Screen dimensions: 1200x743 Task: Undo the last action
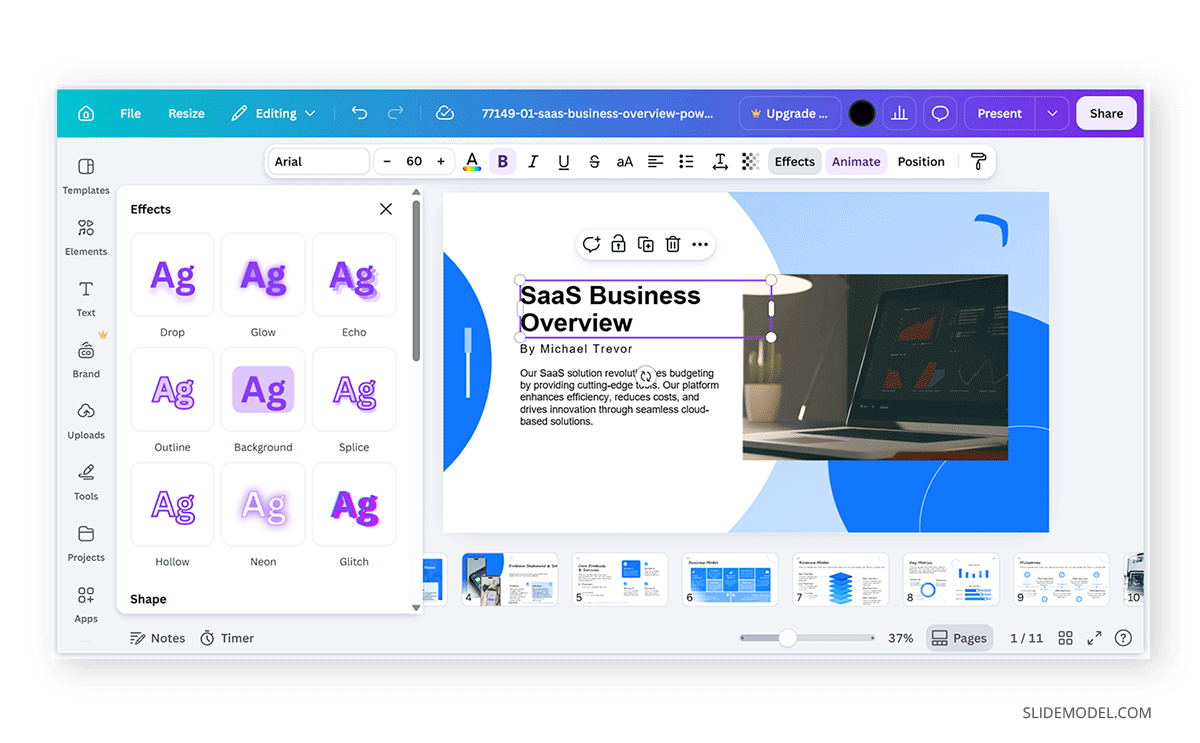click(359, 113)
